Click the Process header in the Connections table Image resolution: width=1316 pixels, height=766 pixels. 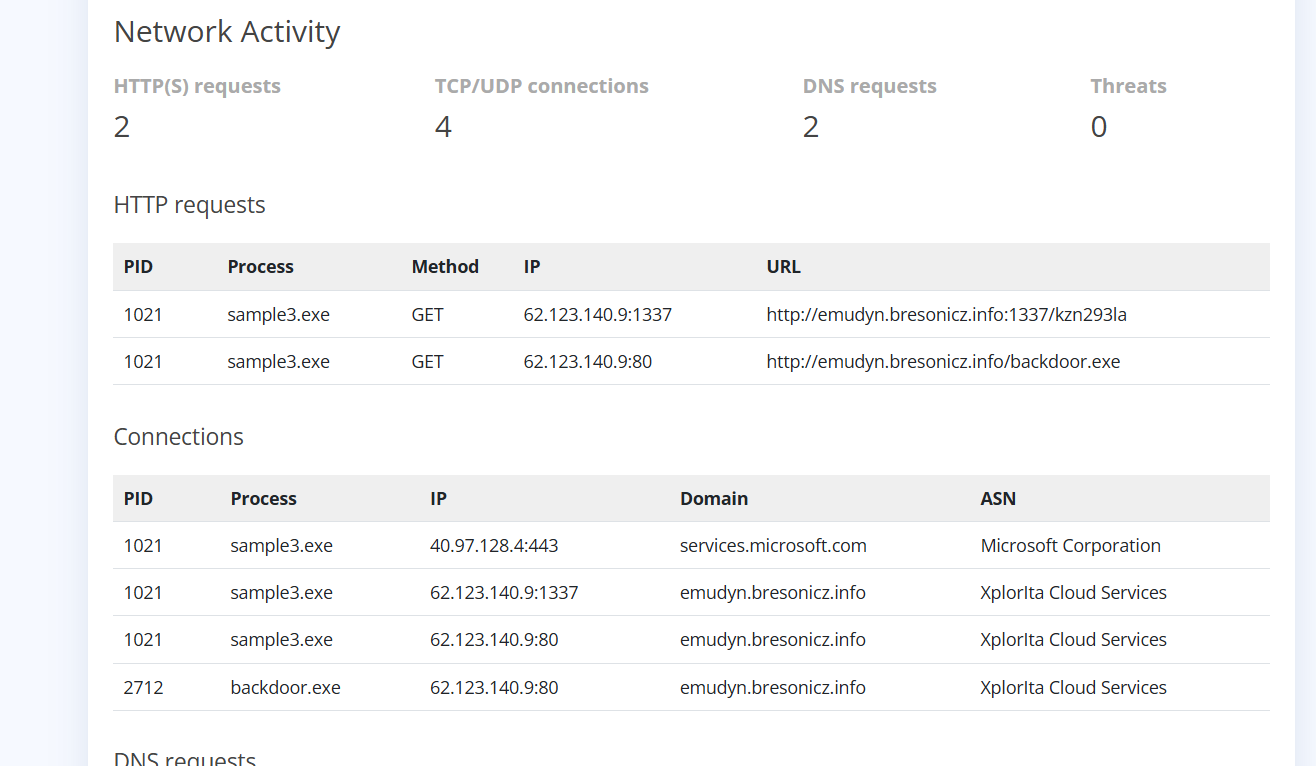coord(263,499)
